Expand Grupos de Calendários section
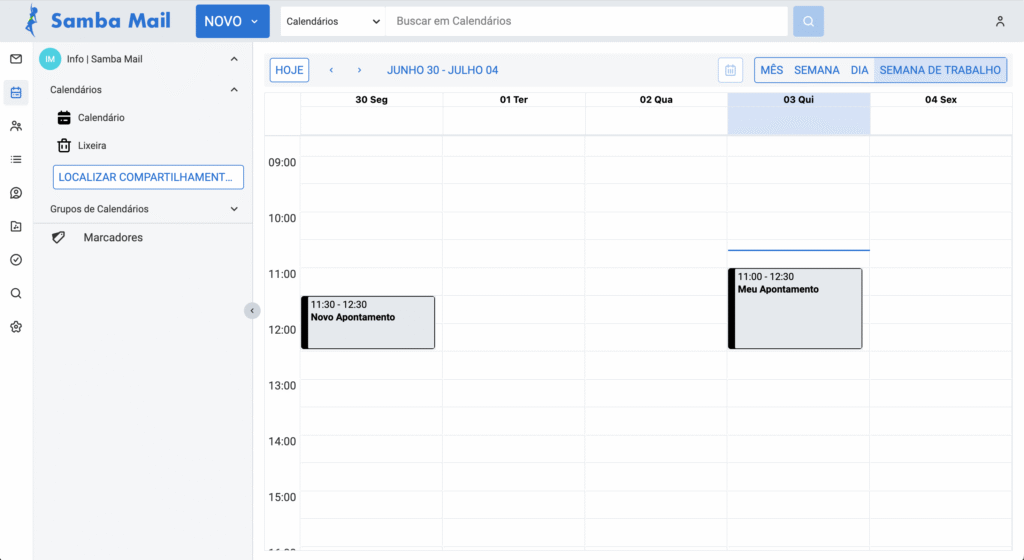Viewport: 1024px width, 560px height. point(234,209)
